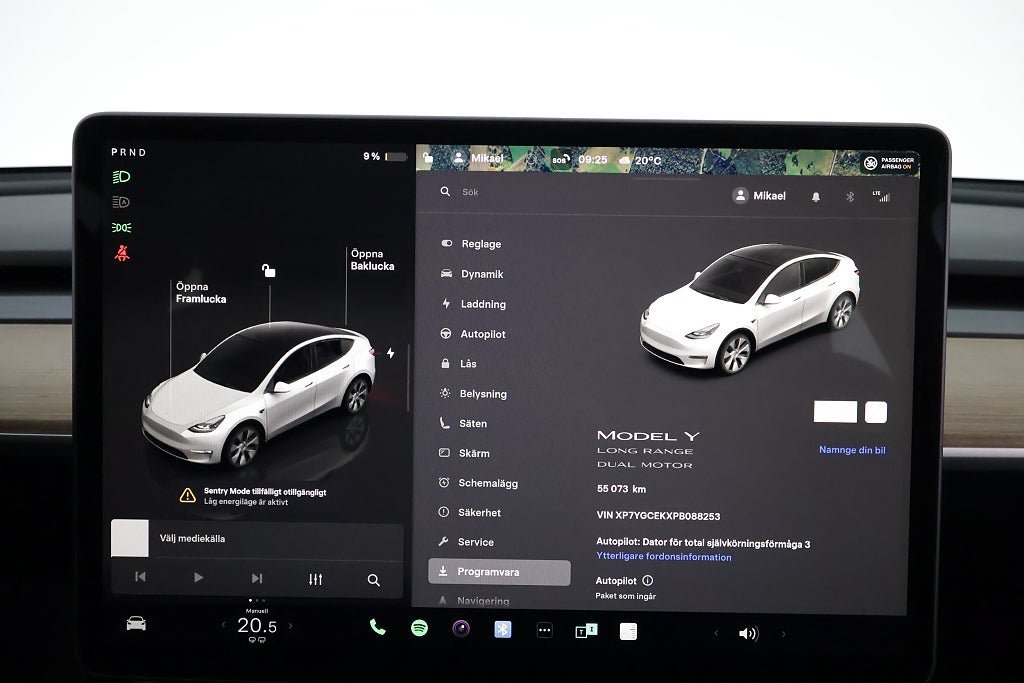Open car controls via car icon

pyautogui.click(x=136, y=623)
